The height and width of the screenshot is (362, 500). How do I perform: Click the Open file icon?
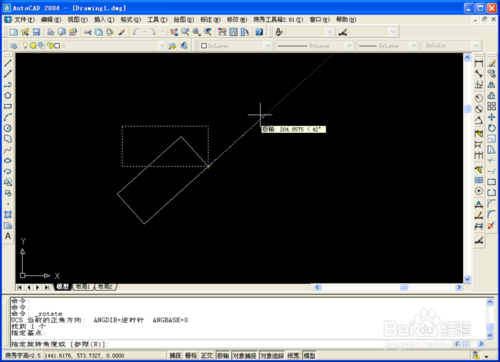[x=25, y=32]
